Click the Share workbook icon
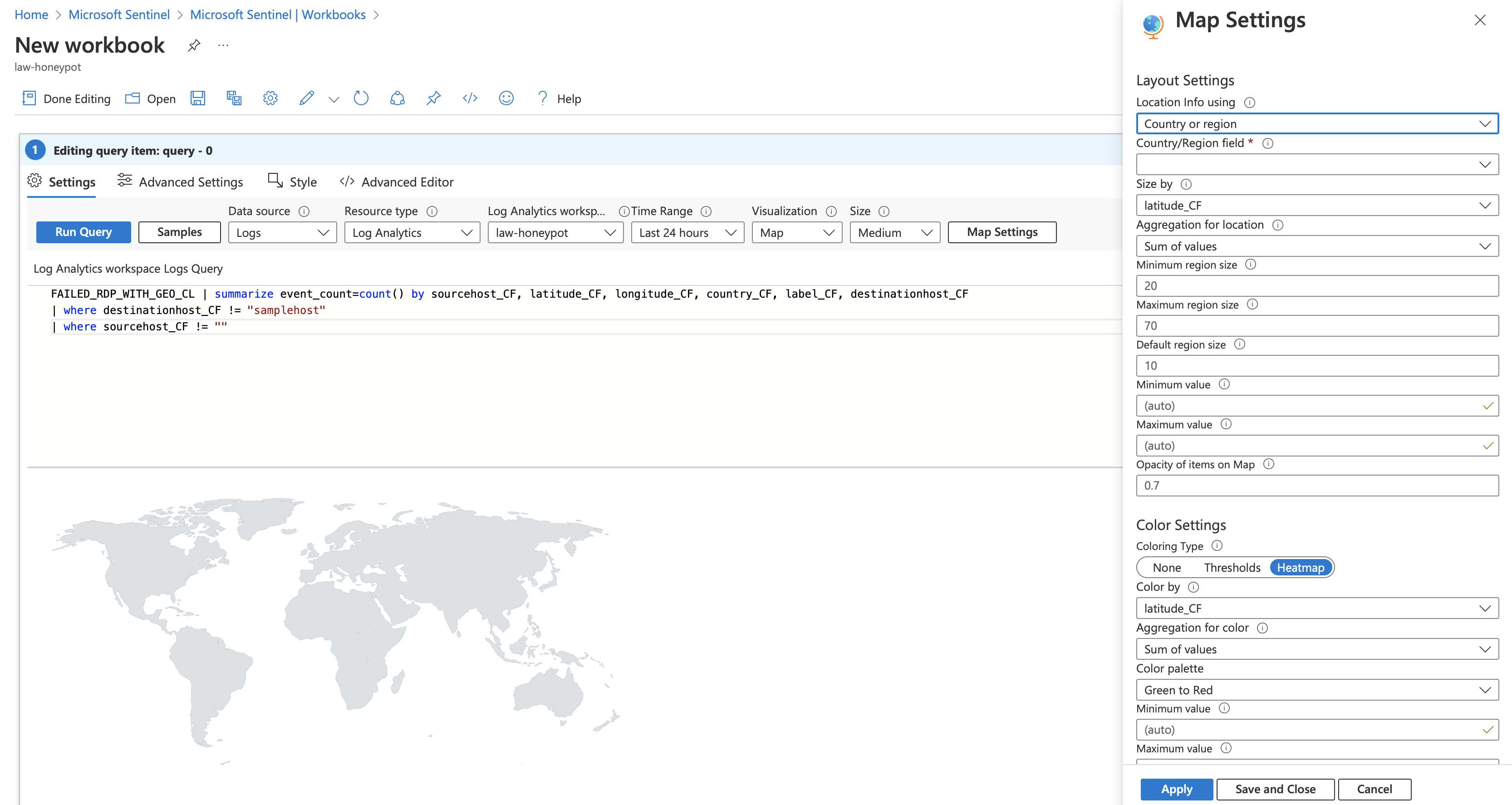Screen dimensions: 1512x805 pos(398,98)
